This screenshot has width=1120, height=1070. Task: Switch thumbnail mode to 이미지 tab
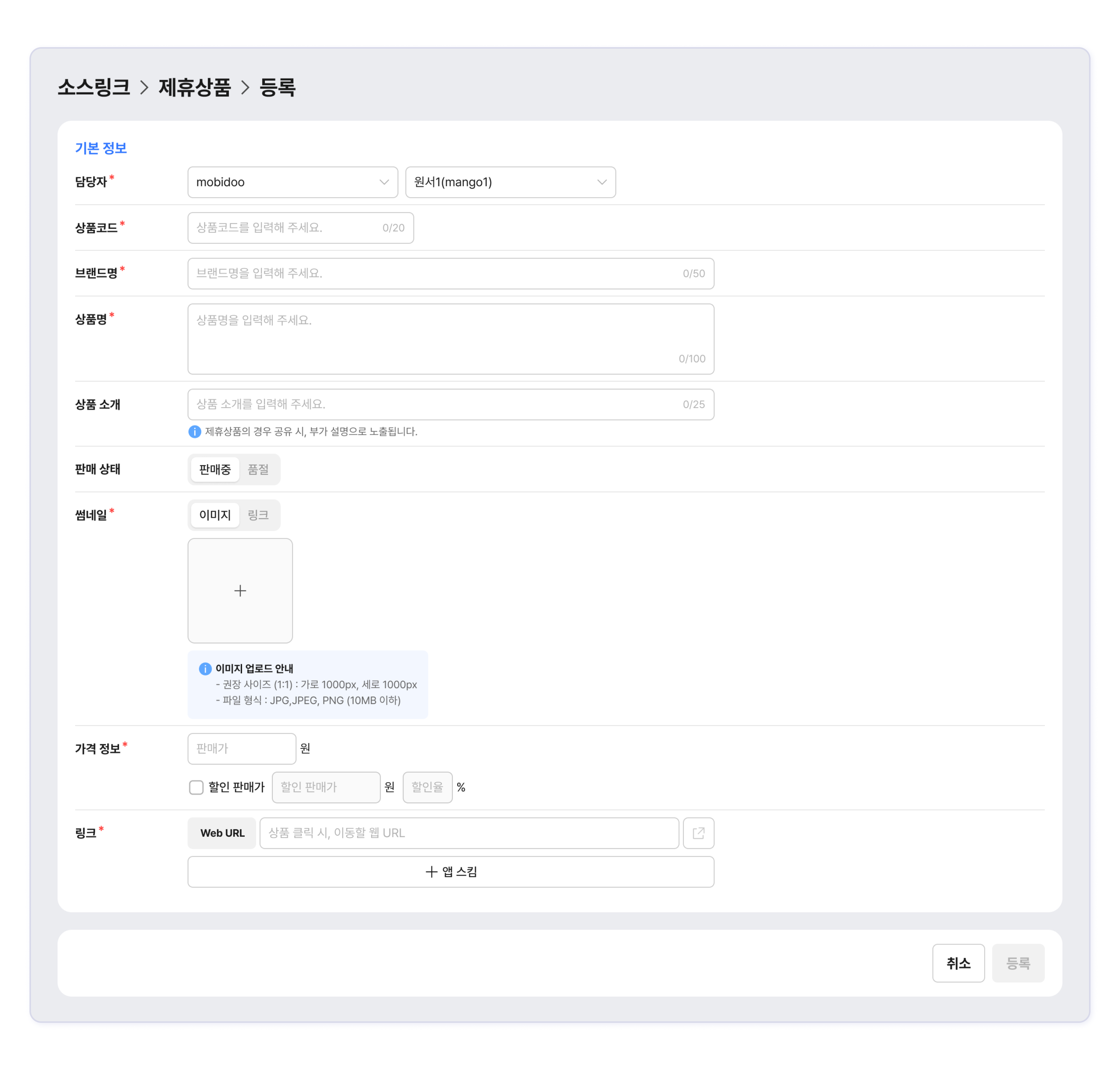pyautogui.click(x=215, y=515)
